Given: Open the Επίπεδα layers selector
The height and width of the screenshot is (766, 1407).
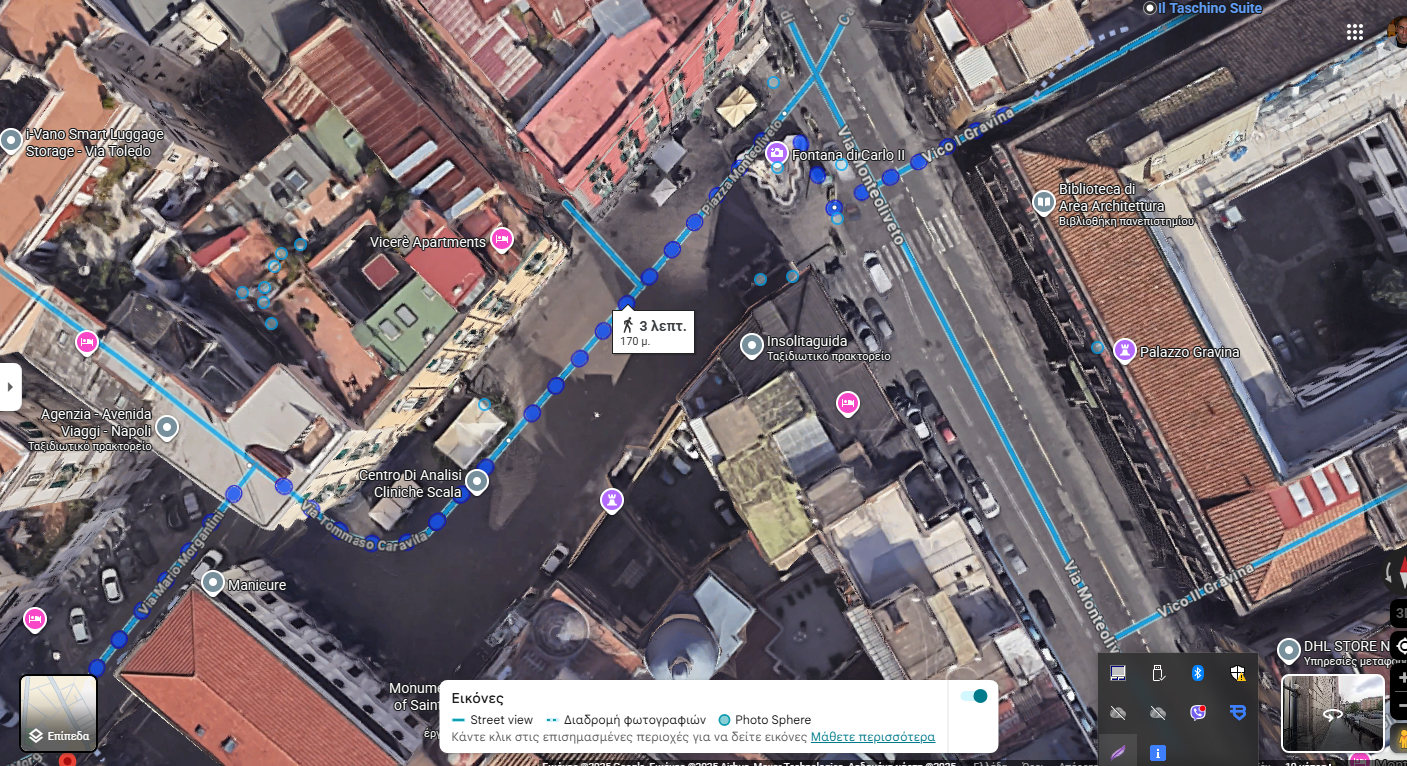Looking at the screenshot, I should coord(59,713).
